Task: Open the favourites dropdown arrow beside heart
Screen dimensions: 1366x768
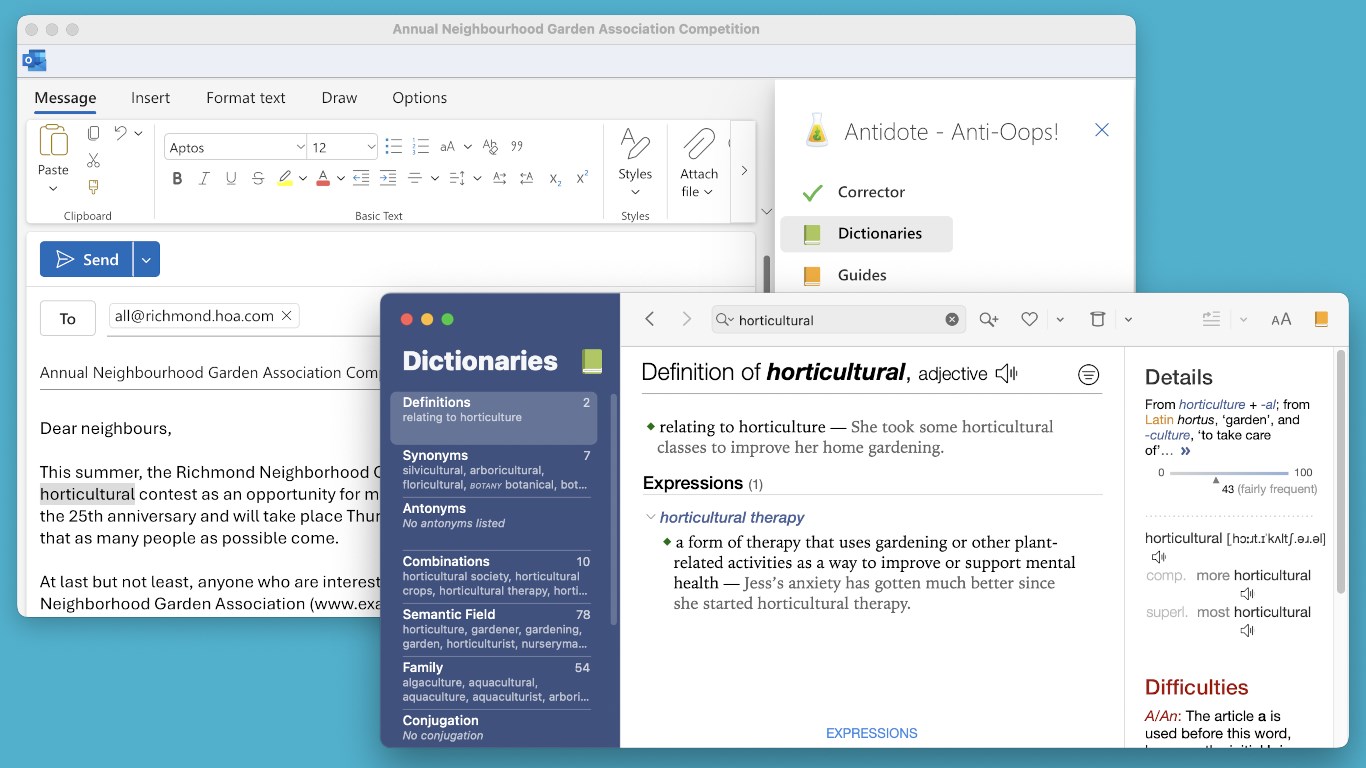Action: point(1060,320)
